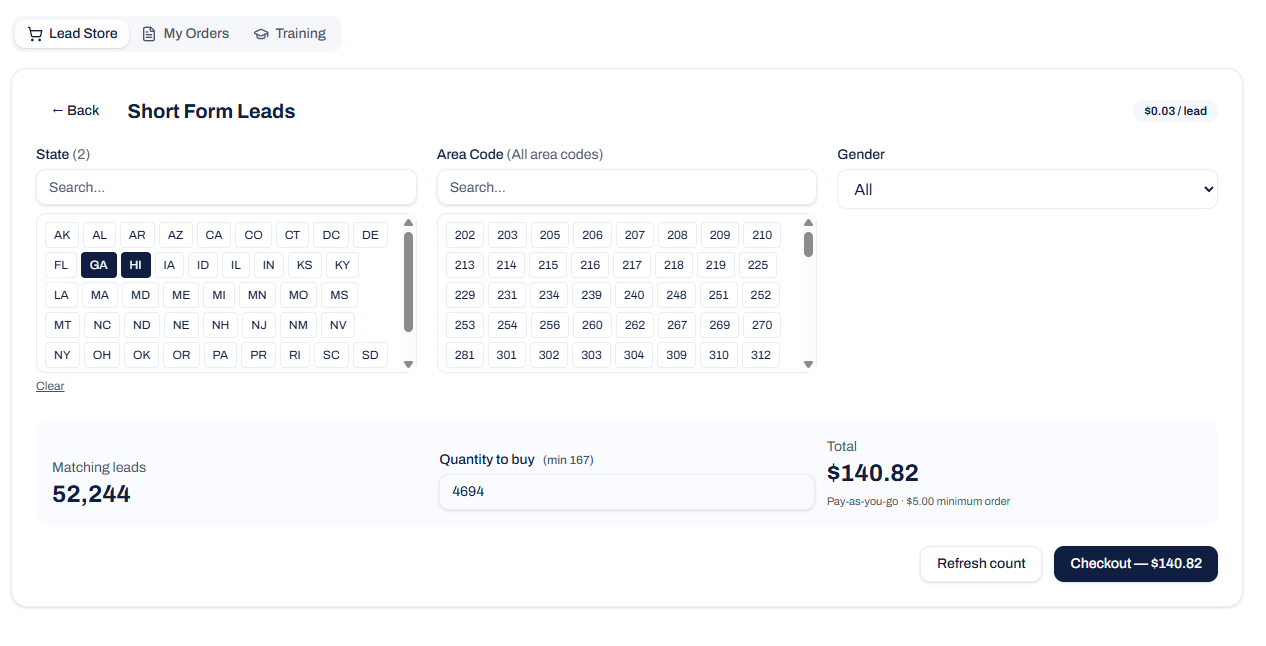Select the CA state chip
This screenshot has height=646, width=1266.
[x=214, y=235]
